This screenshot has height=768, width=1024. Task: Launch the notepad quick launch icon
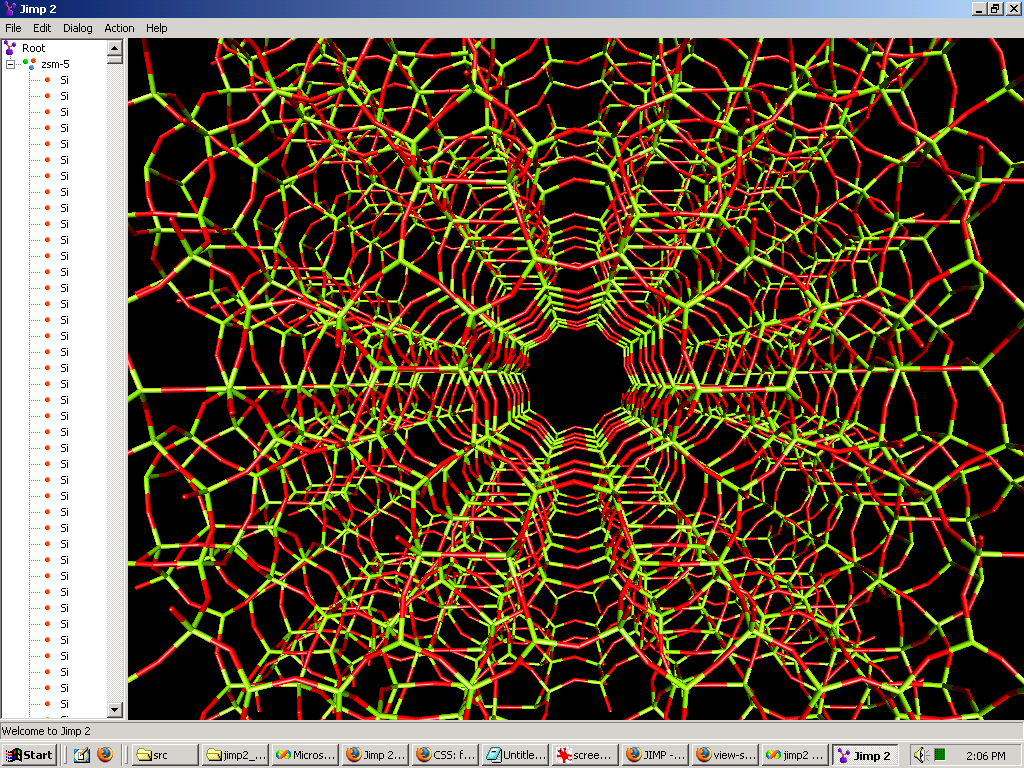coord(82,755)
